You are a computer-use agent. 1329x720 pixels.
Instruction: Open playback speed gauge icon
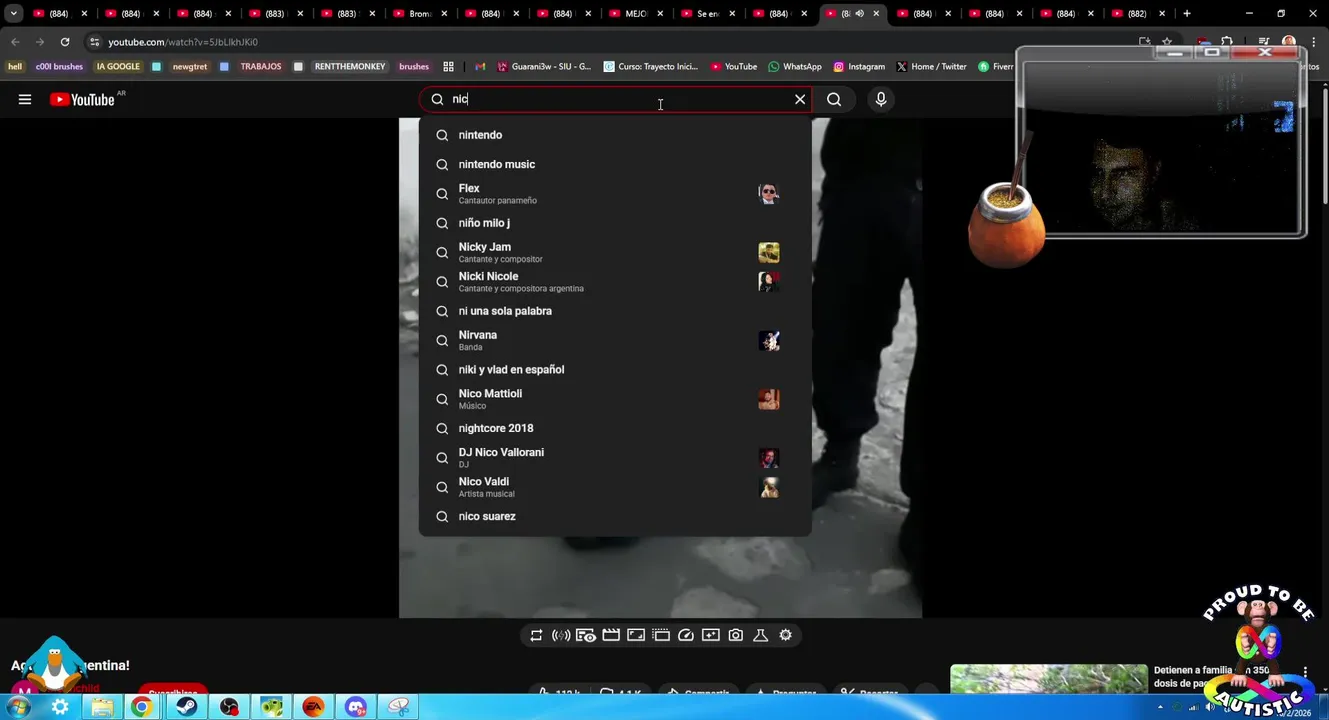tap(686, 635)
